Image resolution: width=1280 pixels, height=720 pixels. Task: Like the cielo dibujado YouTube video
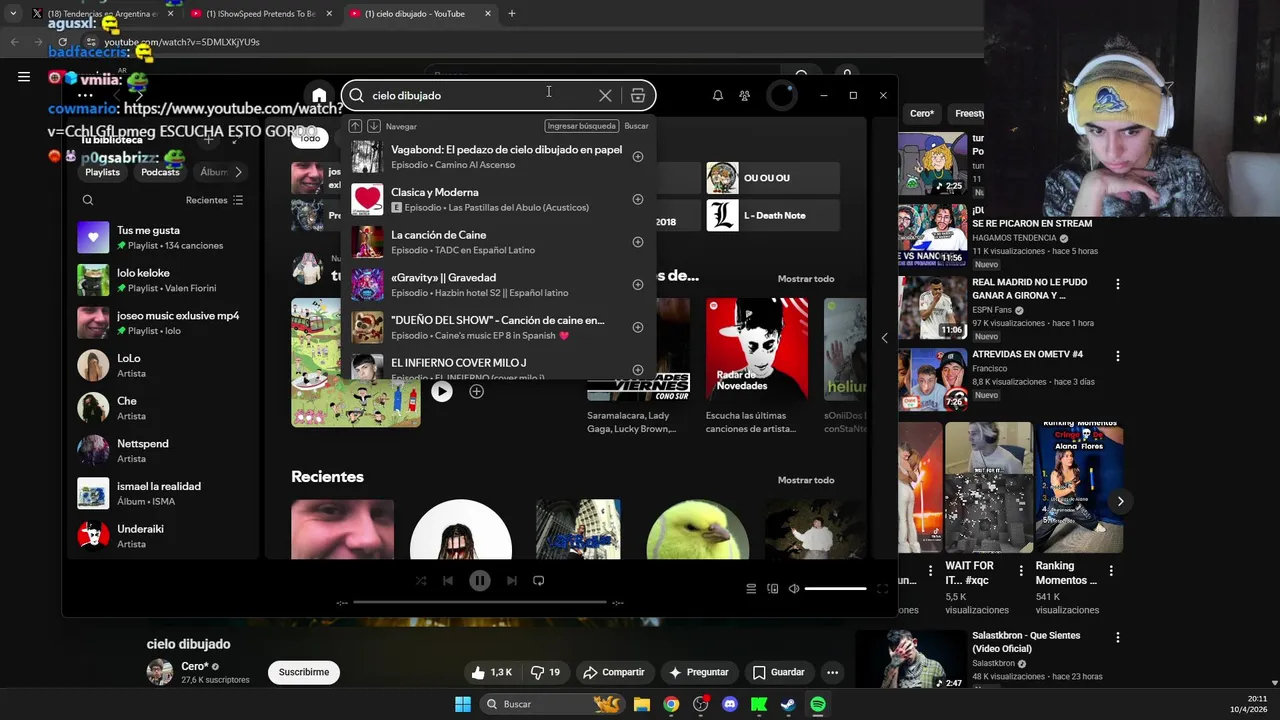(x=491, y=672)
